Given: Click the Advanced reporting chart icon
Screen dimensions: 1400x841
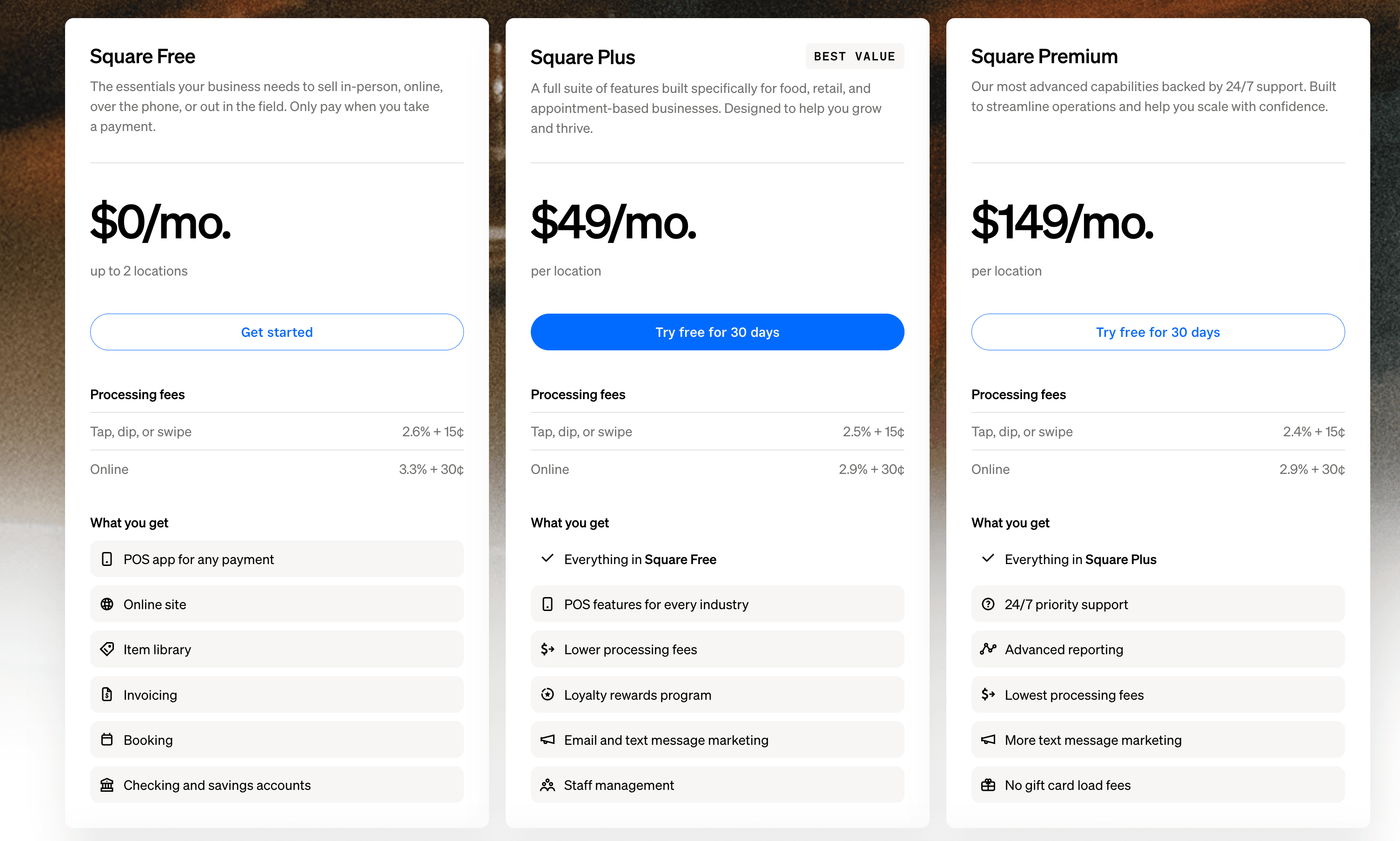Looking at the screenshot, I should 988,649.
